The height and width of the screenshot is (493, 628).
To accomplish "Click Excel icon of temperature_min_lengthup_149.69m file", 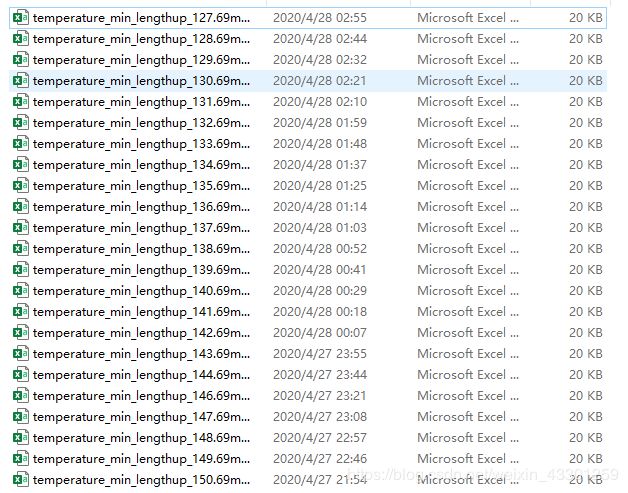I will click(20, 459).
